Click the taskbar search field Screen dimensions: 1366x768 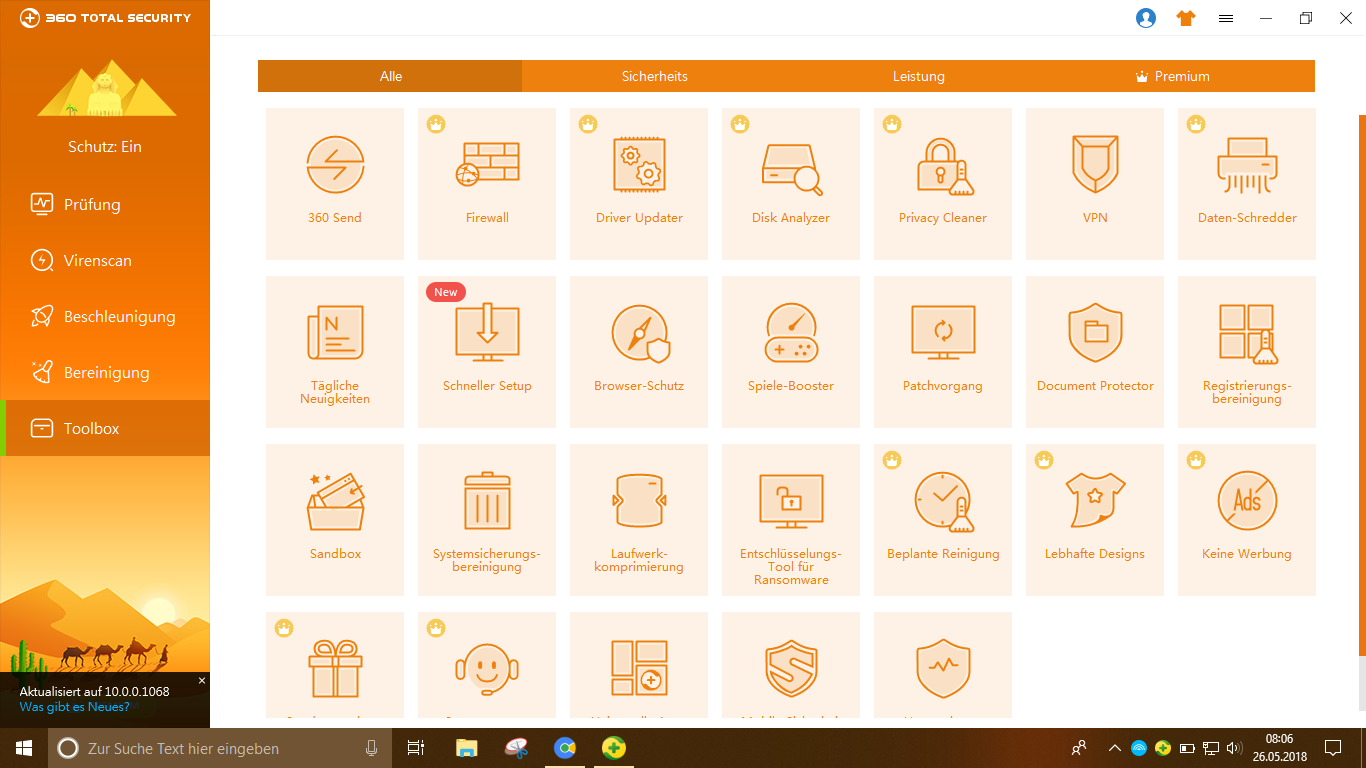pos(221,748)
